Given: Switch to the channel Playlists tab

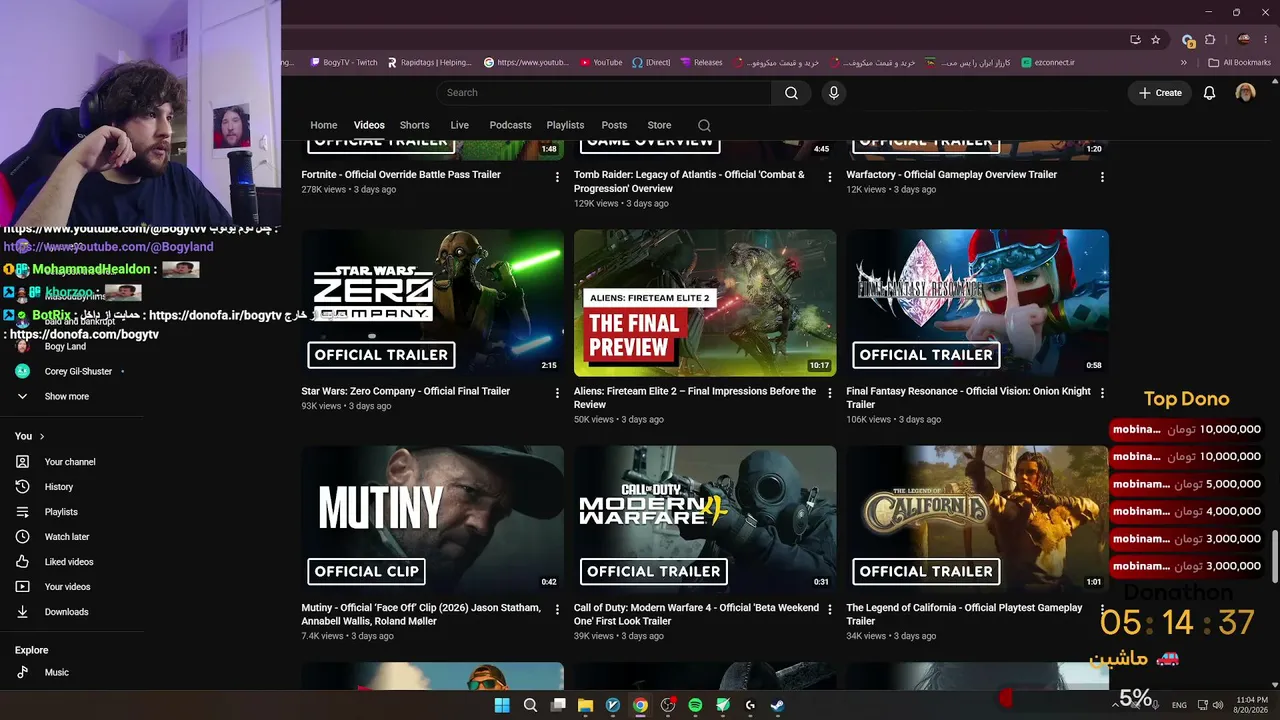Looking at the screenshot, I should 565,125.
